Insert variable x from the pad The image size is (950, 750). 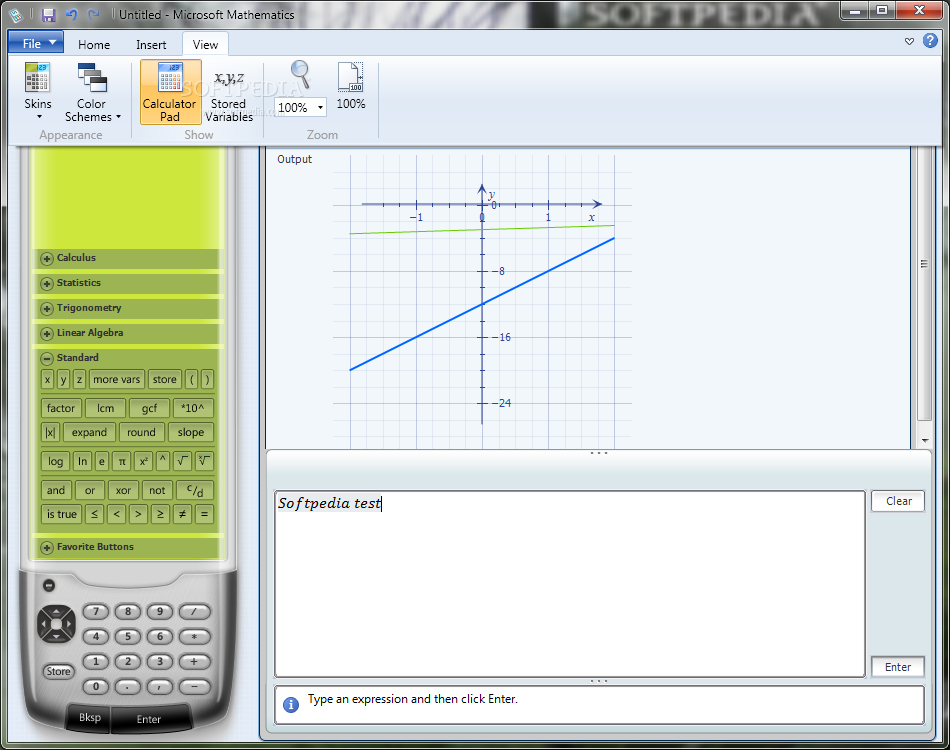click(x=48, y=380)
